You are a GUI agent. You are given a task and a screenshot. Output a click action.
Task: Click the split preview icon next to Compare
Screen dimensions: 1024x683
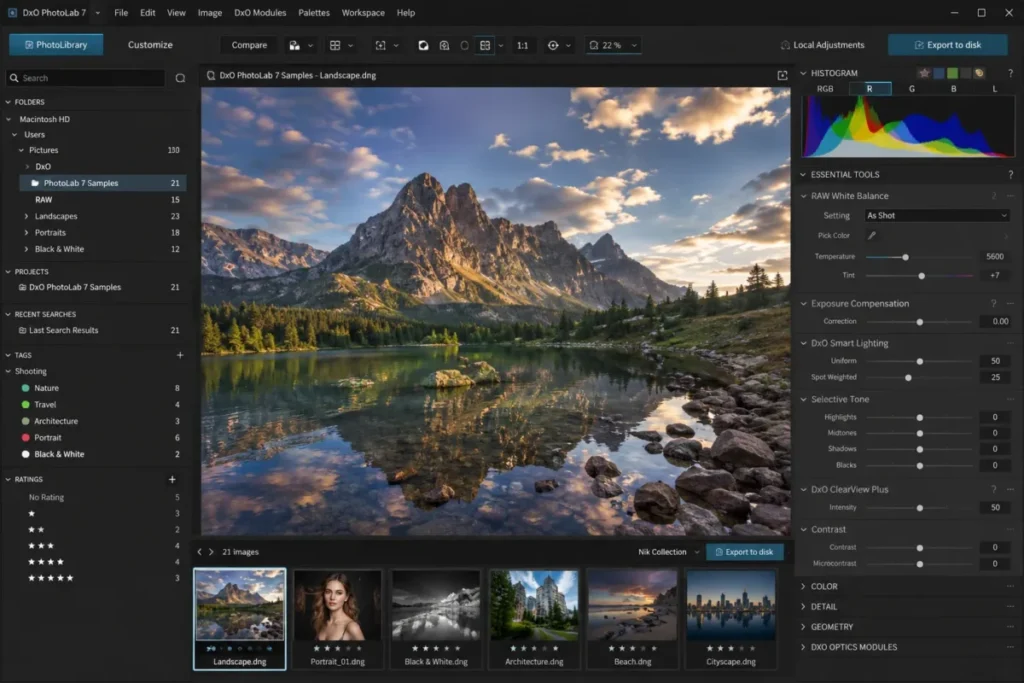pyautogui.click(x=295, y=45)
